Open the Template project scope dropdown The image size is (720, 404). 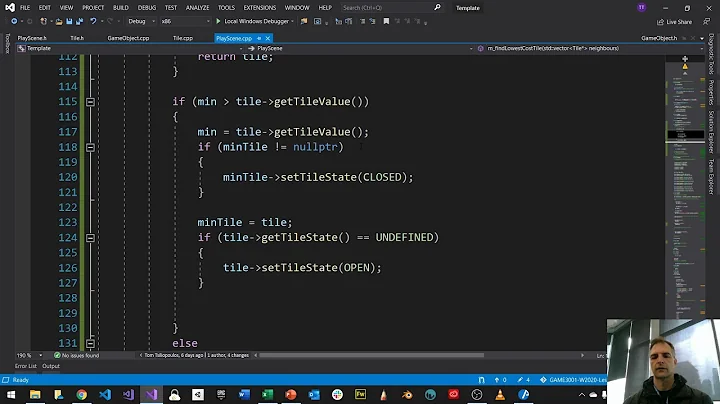pos(130,48)
